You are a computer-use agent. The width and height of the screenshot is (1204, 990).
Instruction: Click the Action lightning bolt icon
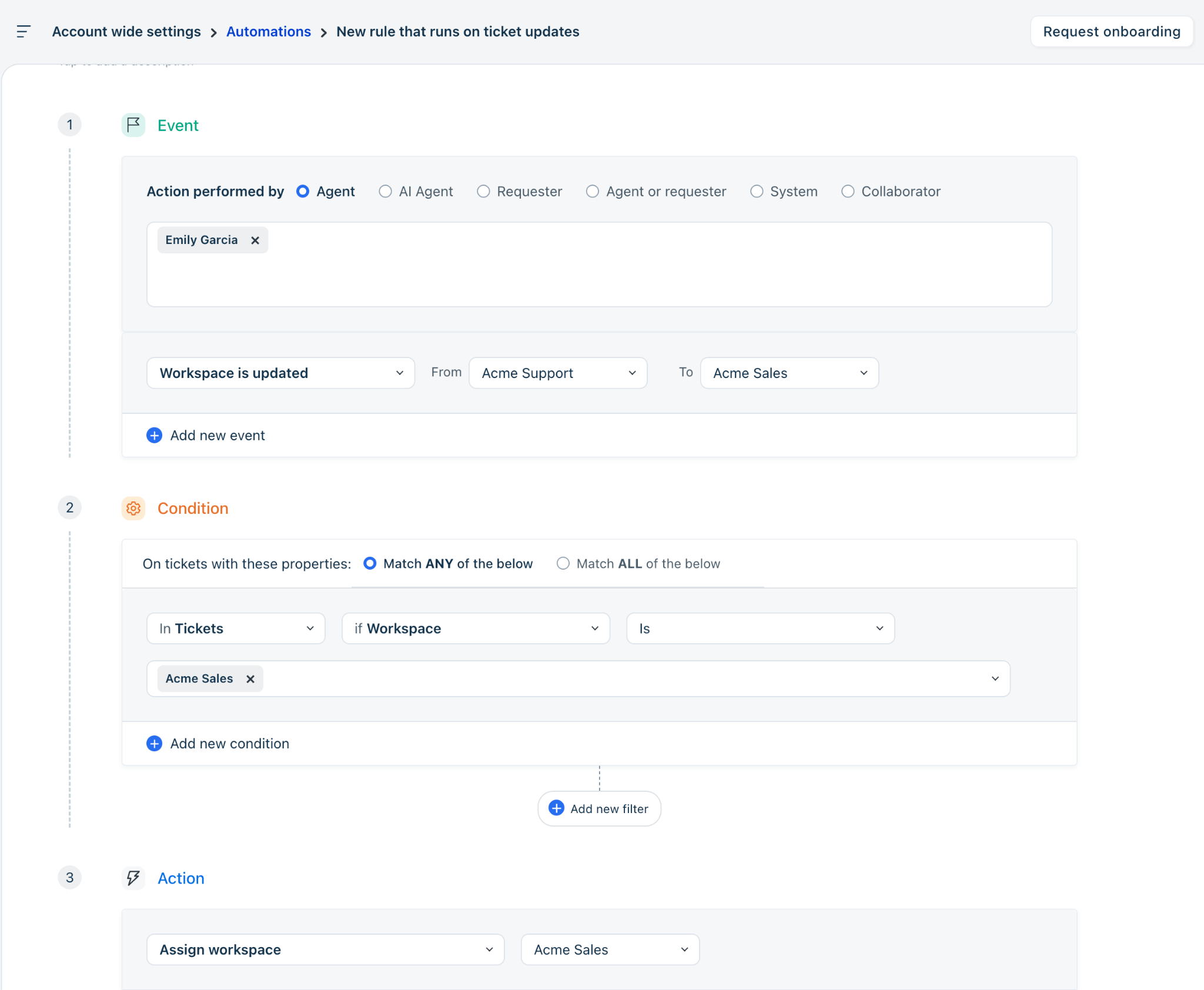[133, 878]
